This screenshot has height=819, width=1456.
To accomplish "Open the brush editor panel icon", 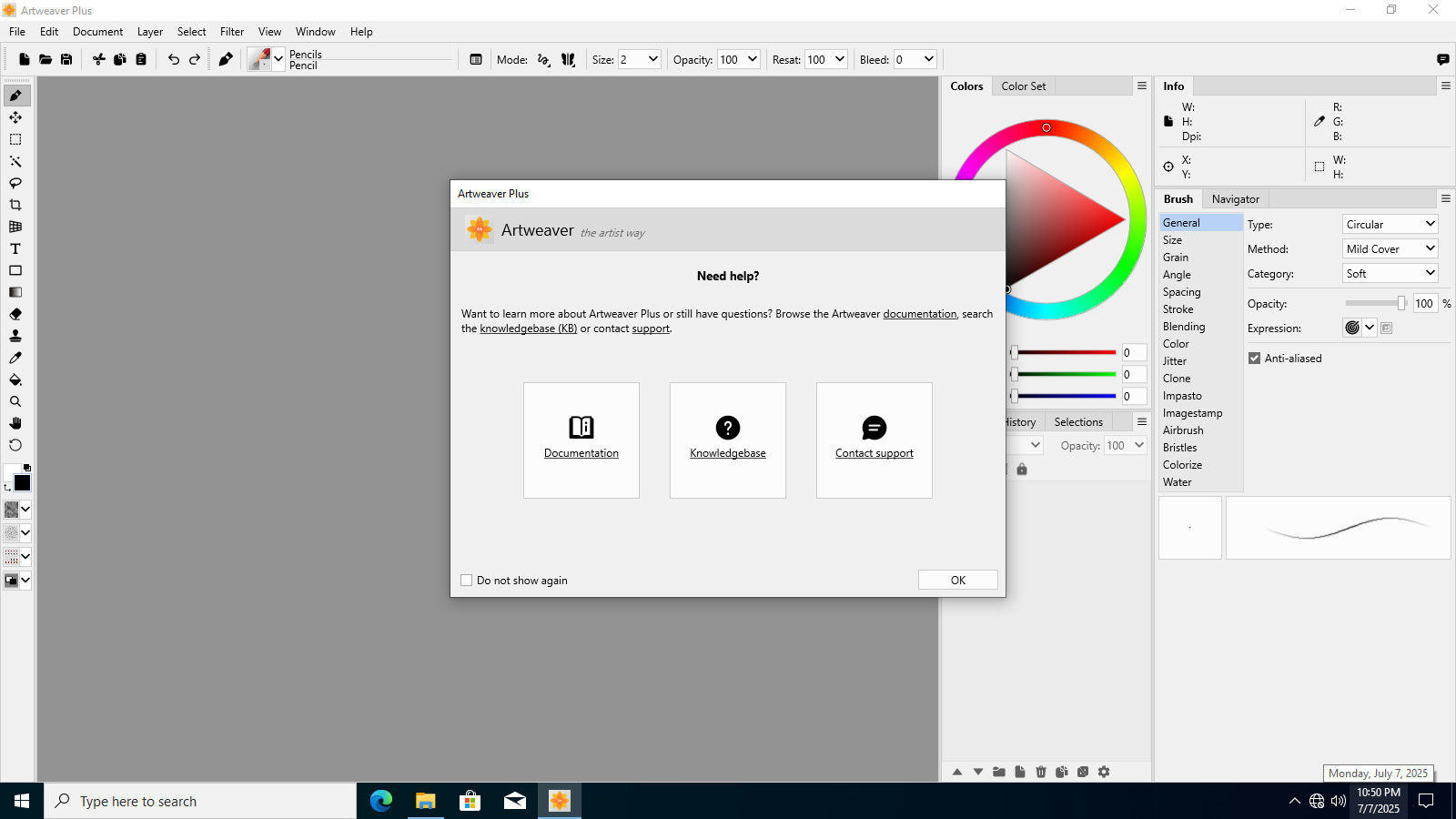I will (x=476, y=59).
